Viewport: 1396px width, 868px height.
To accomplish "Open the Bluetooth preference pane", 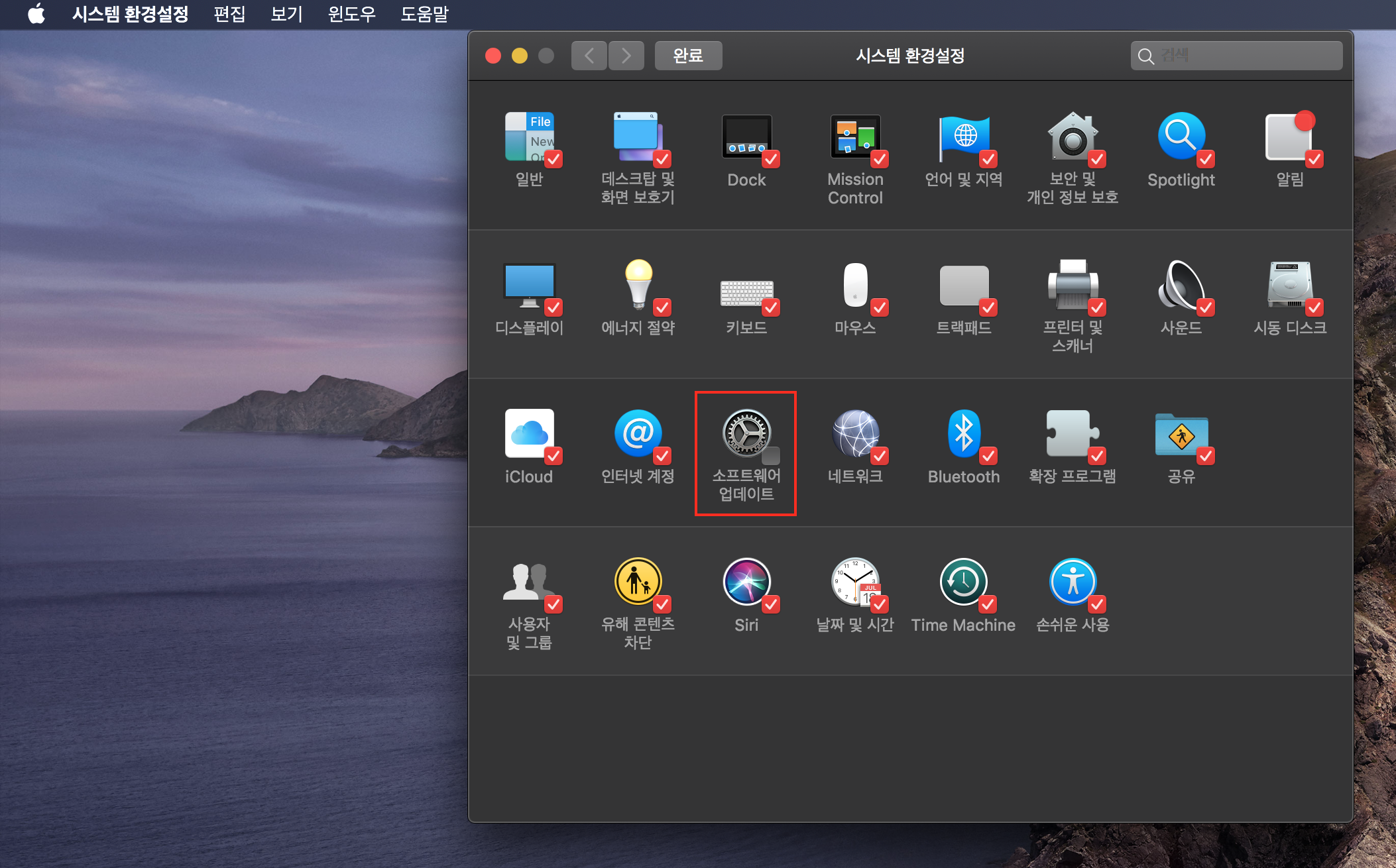I will (x=962, y=433).
